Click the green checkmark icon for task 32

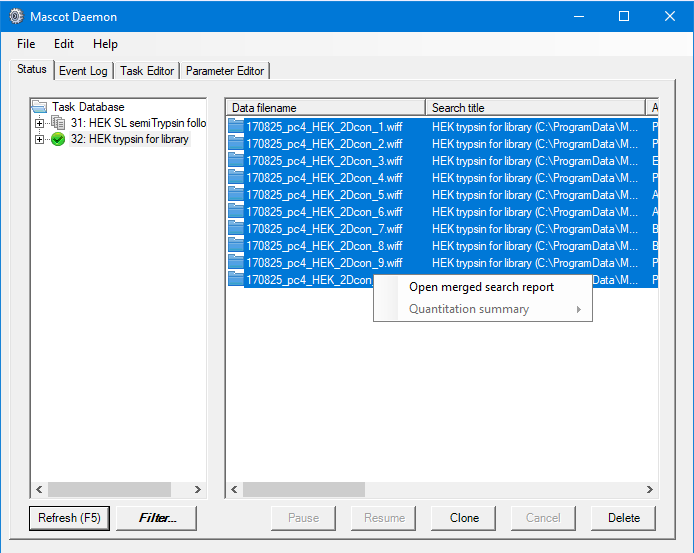pos(58,139)
